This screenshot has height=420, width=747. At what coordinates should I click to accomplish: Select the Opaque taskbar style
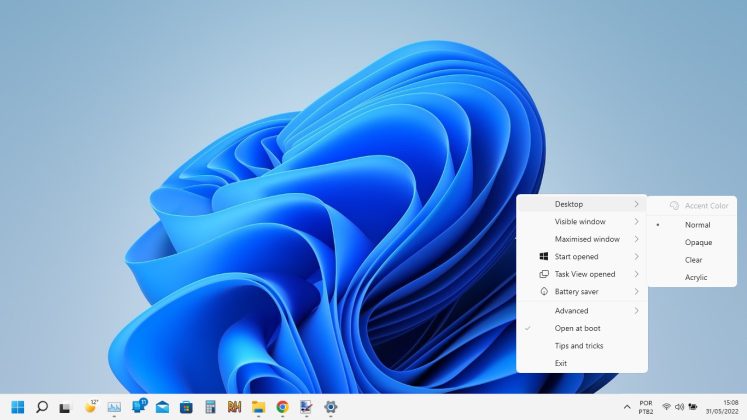[692, 242]
